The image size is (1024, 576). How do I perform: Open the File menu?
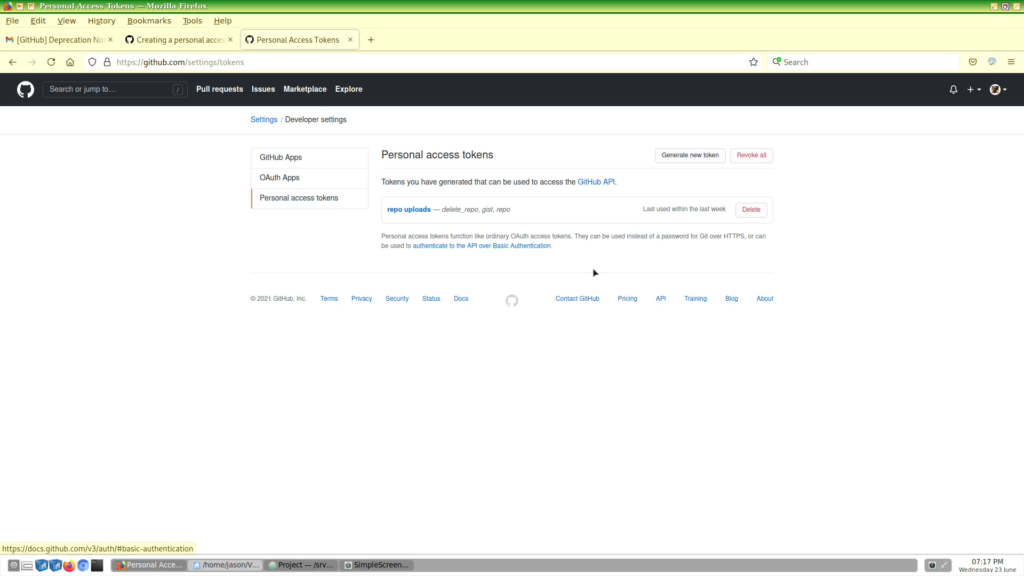coord(12,21)
